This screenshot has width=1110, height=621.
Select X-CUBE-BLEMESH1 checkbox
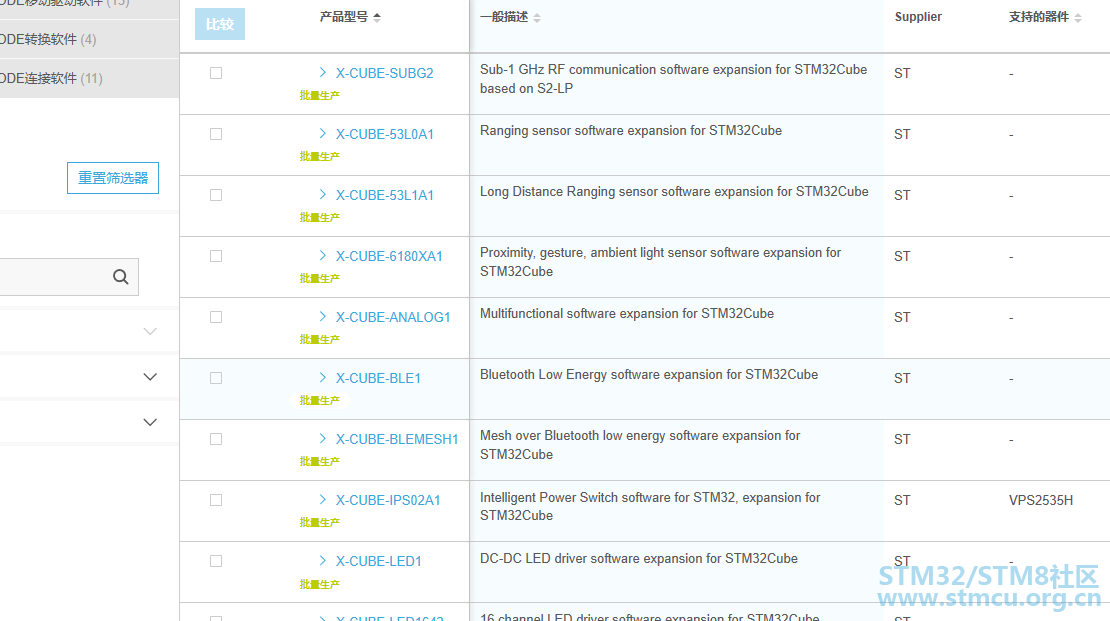[216, 439]
